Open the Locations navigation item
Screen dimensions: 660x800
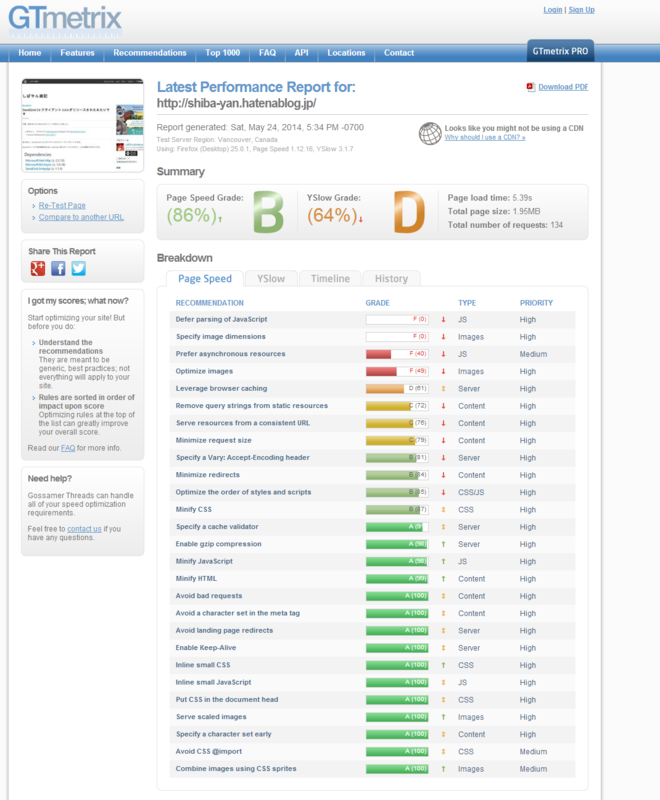click(346, 53)
